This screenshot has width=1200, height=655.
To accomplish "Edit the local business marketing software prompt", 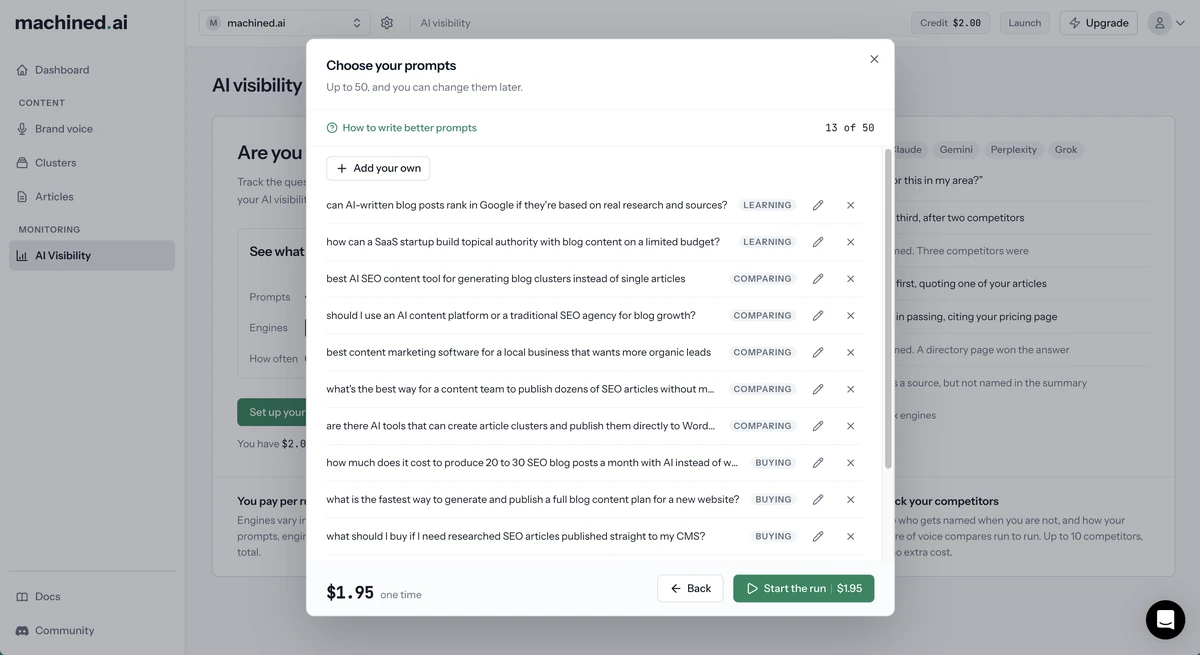I will (x=818, y=352).
